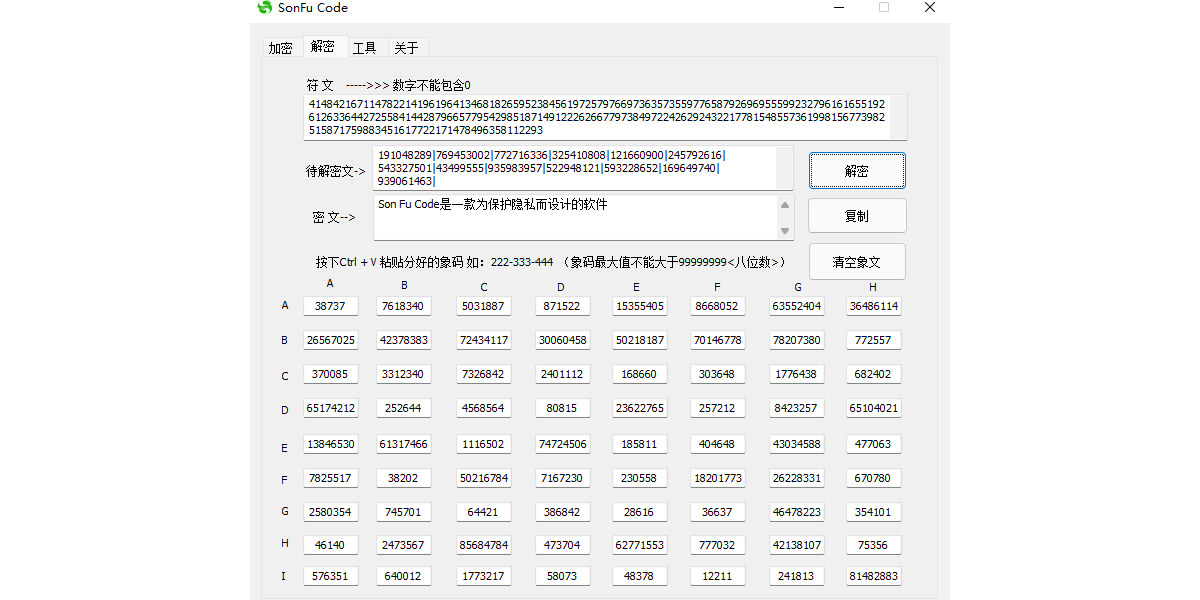Click the 清空象文 button
This screenshot has height=600, width=1200.
click(x=856, y=261)
